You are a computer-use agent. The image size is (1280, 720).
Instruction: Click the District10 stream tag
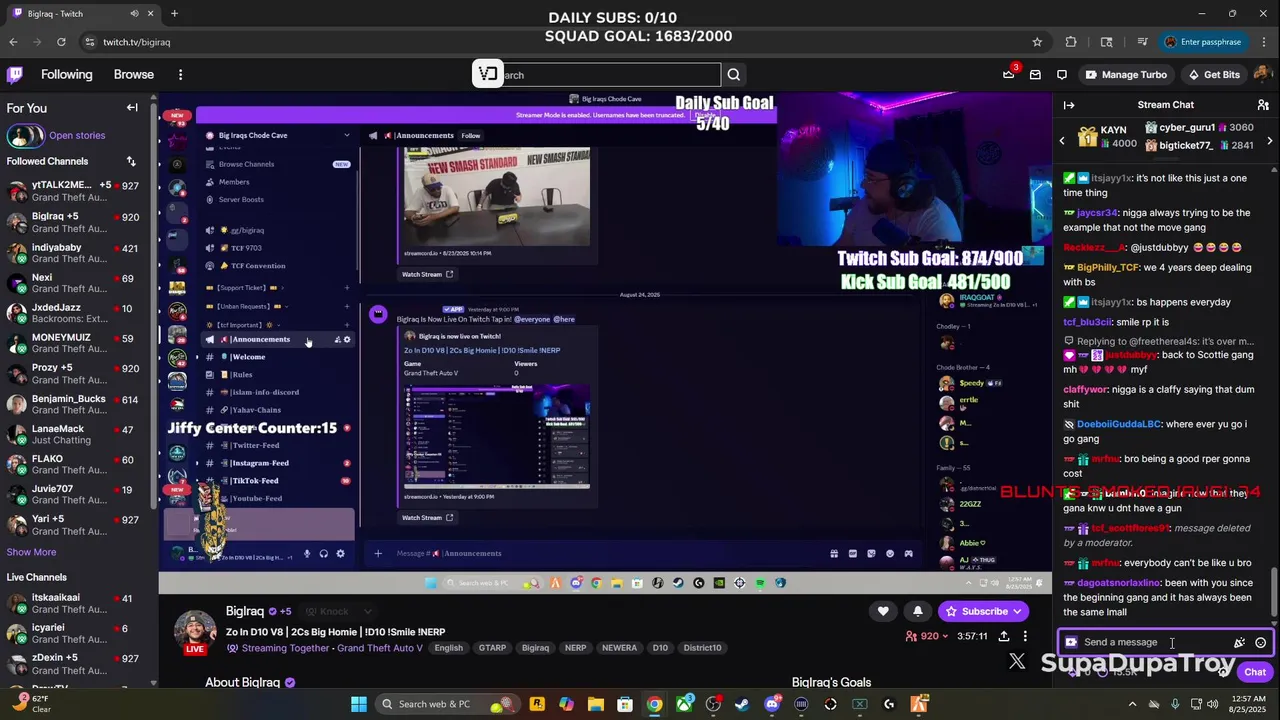(702, 648)
